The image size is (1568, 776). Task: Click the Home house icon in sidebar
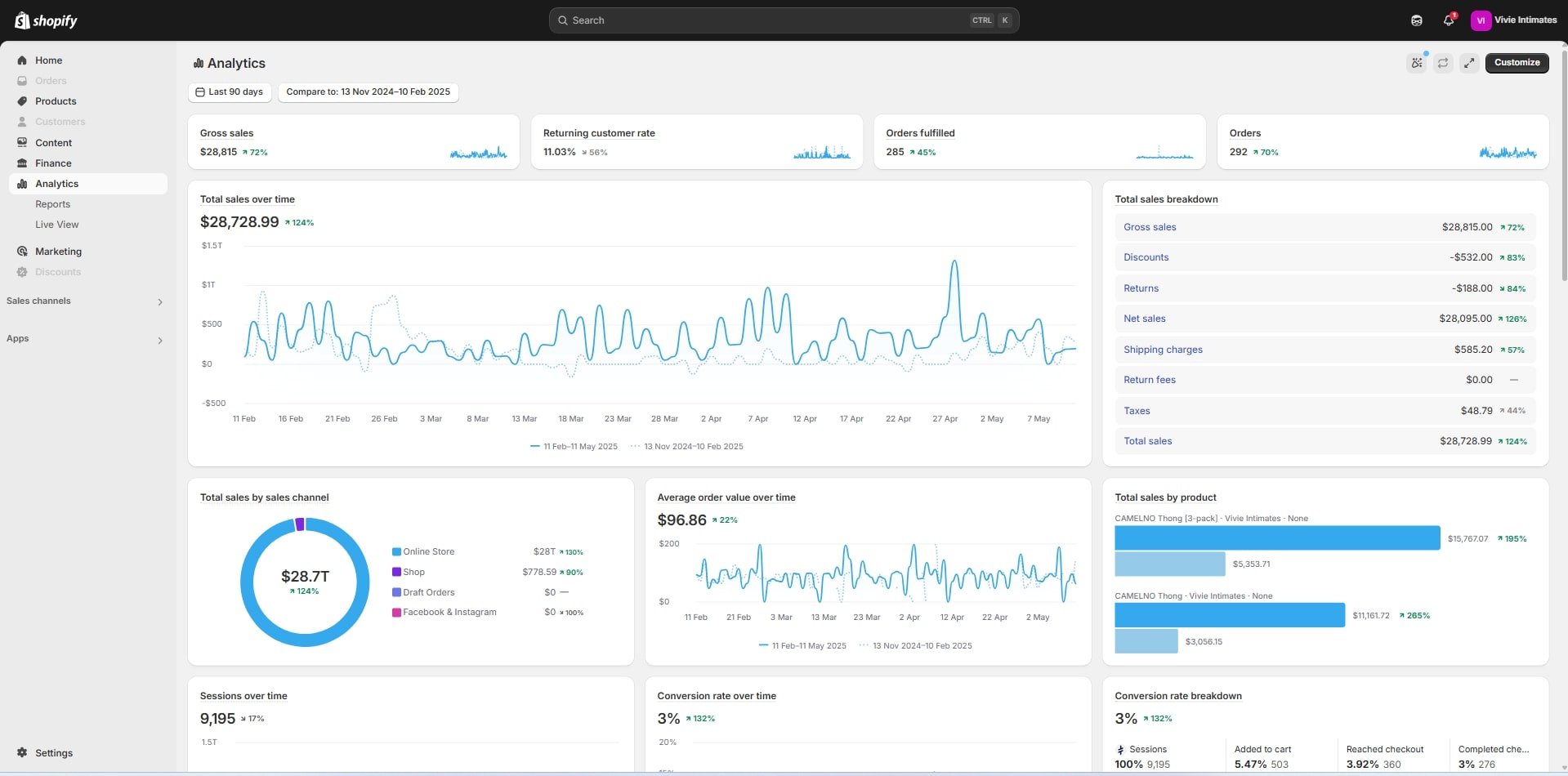pos(22,60)
